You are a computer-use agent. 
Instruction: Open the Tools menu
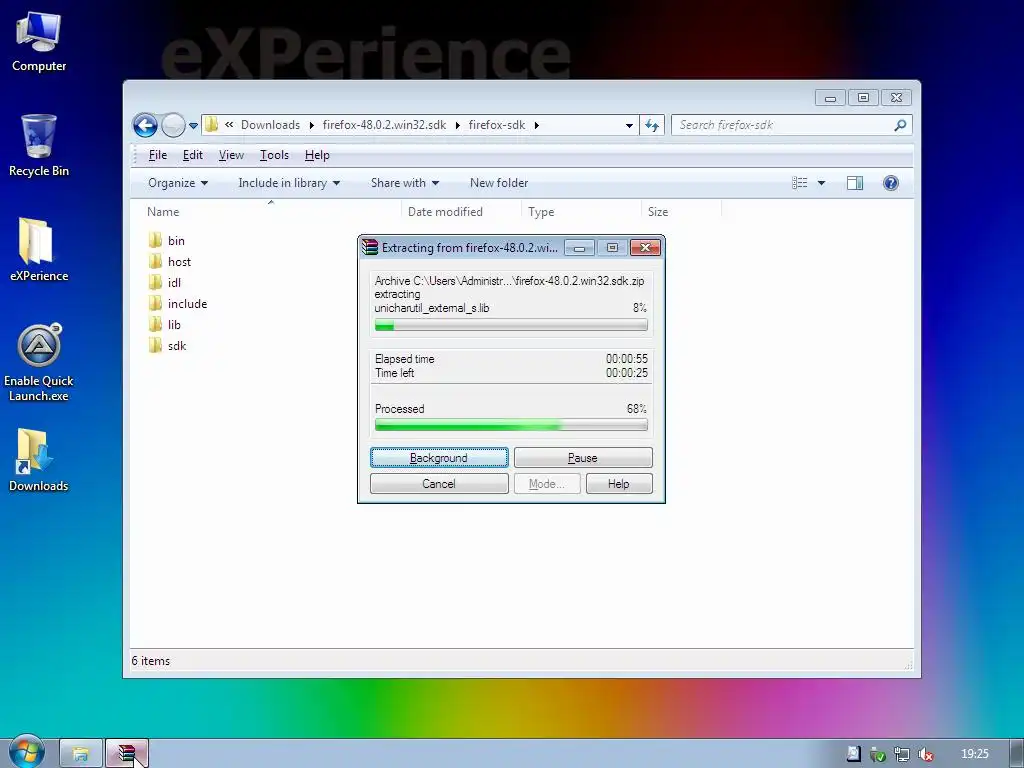click(x=274, y=155)
